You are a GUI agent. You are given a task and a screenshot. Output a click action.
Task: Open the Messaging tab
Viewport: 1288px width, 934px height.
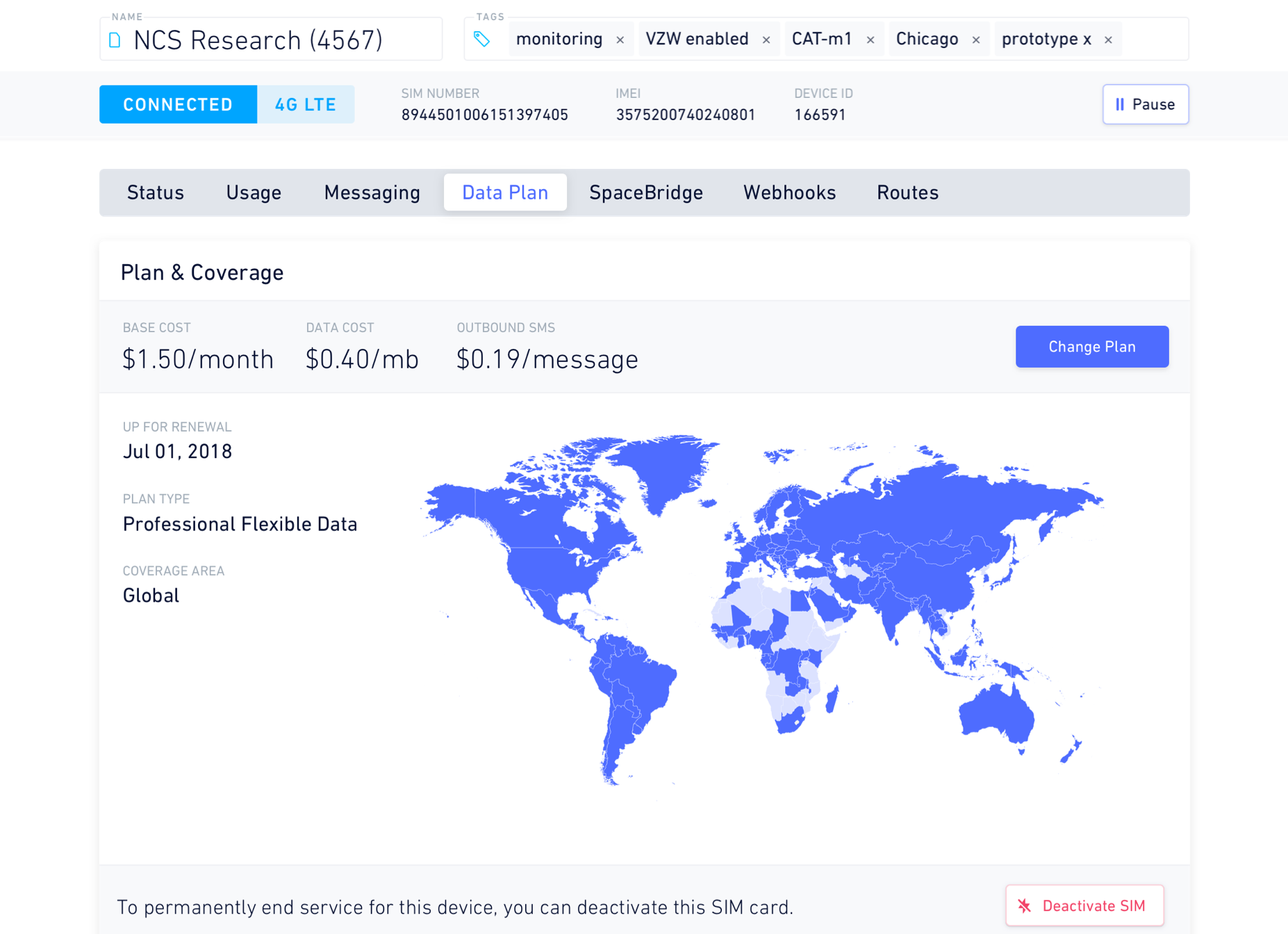tap(372, 192)
